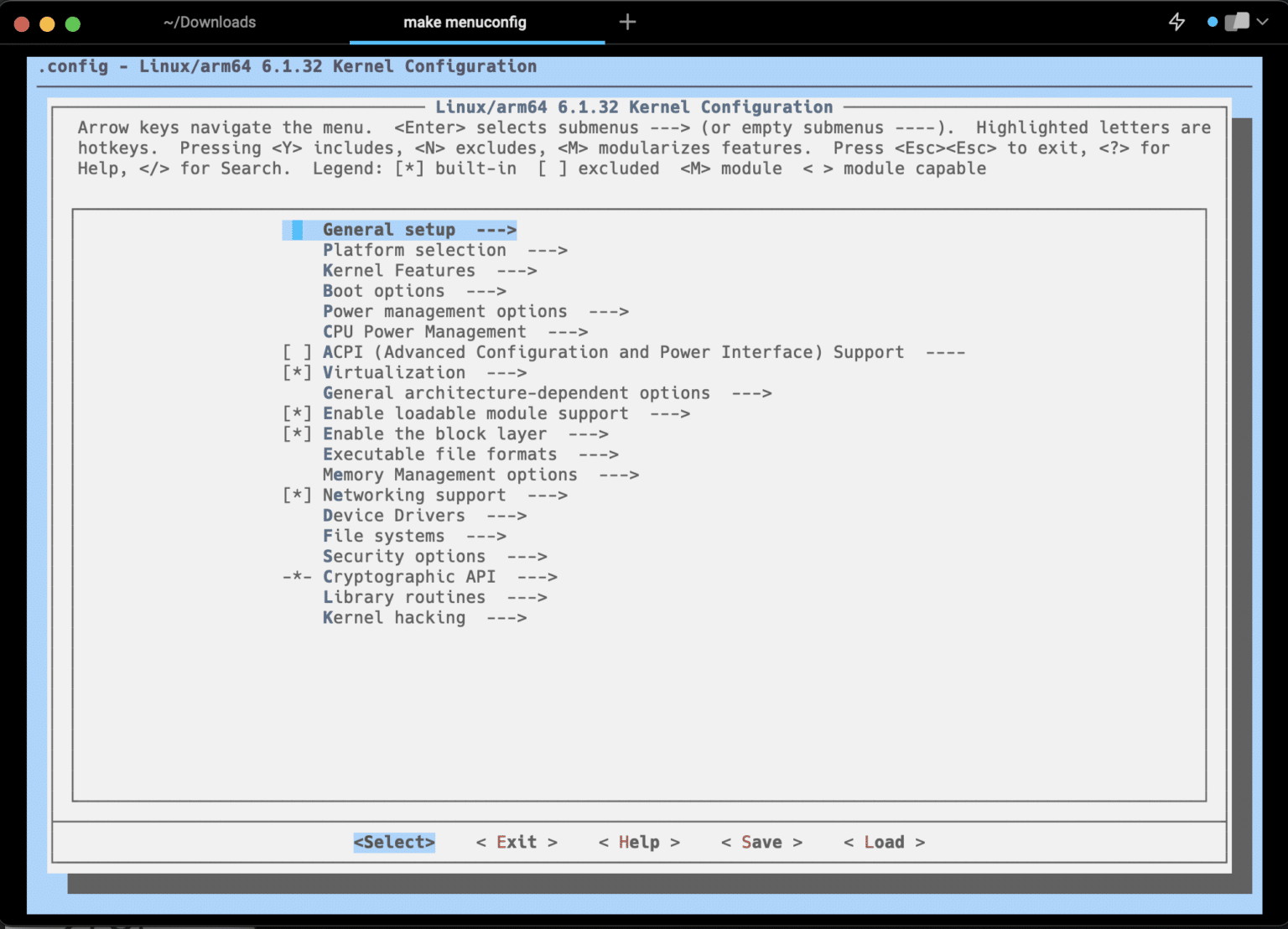Open Help from the bottom bar

[639, 843]
